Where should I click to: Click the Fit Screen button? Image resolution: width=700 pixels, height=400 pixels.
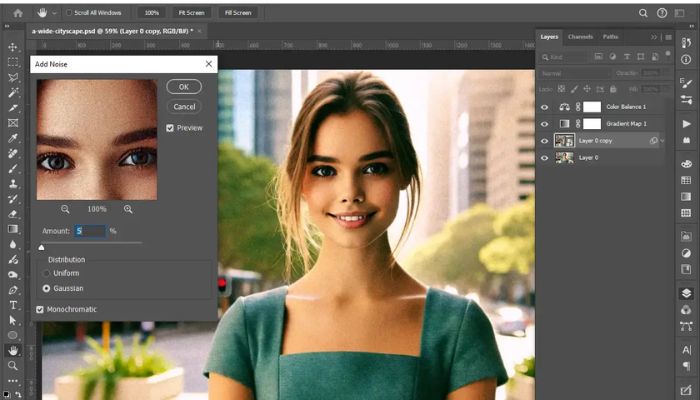192,13
